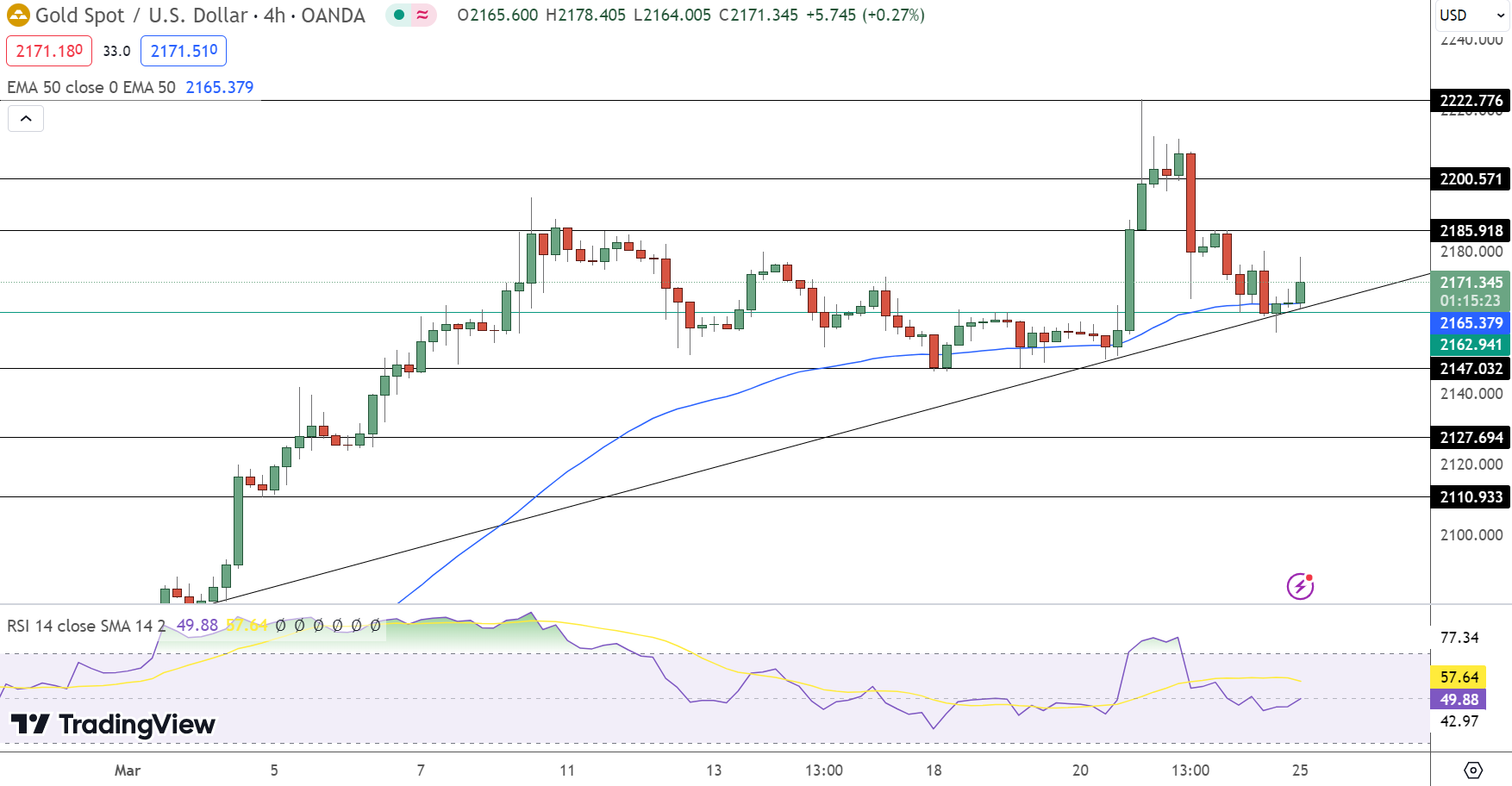This screenshot has height=786, width=1512.
Task: Click the 2127.694 horizontal line price label
Action: (x=1471, y=437)
